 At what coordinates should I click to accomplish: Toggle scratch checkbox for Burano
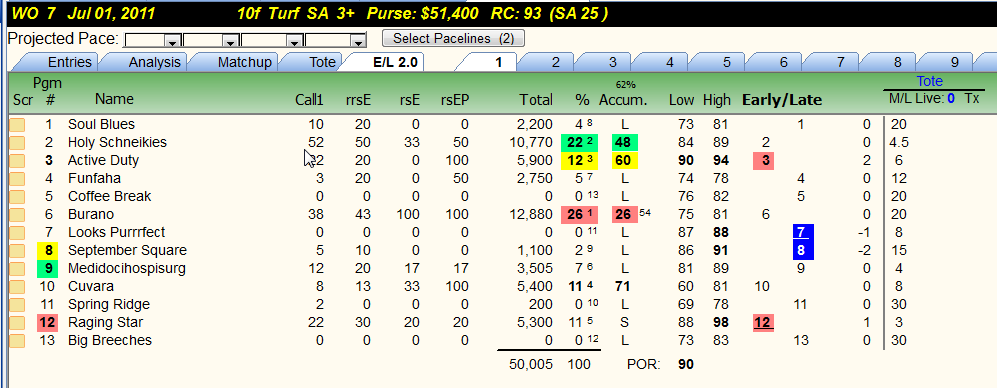pos(17,214)
